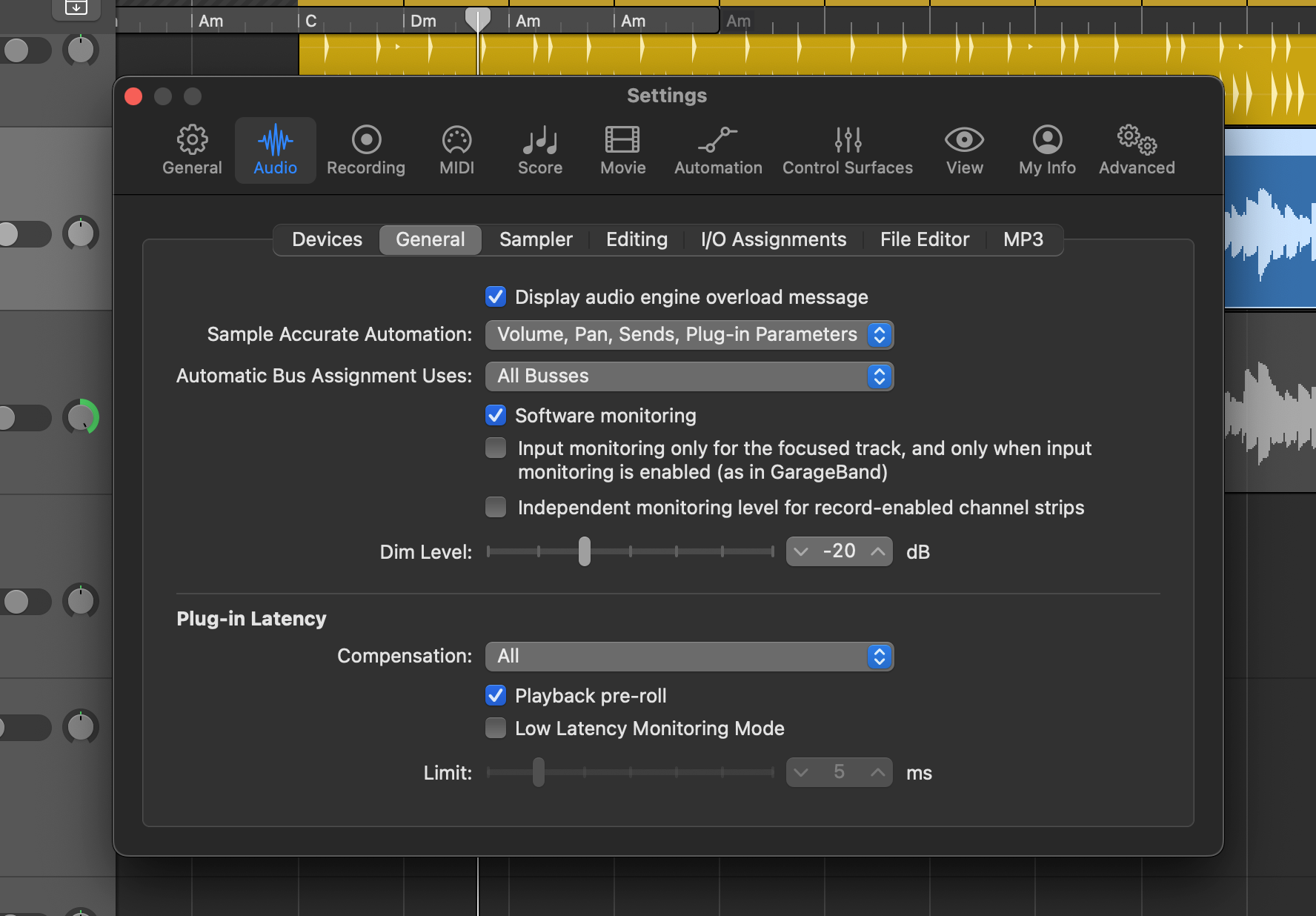Image resolution: width=1316 pixels, height=916 pixels.
Task: Open the Movie settings pane
Action: point(622,150)
